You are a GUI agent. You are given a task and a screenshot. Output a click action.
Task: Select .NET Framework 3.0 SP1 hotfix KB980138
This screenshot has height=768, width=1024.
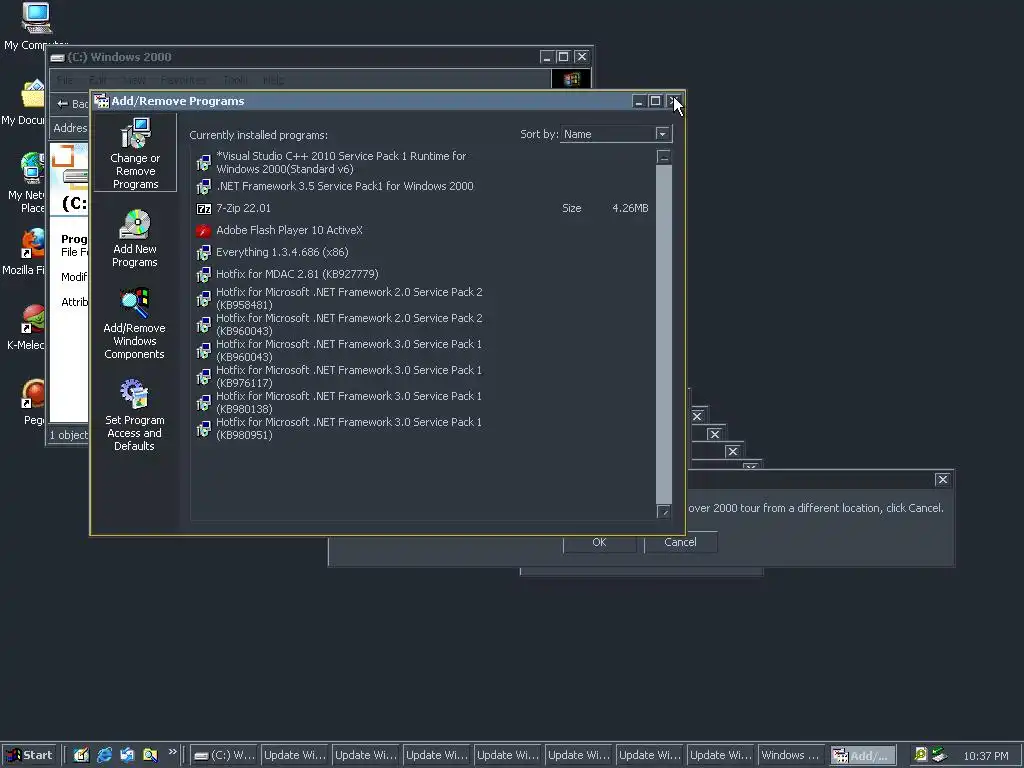(424, 403)
